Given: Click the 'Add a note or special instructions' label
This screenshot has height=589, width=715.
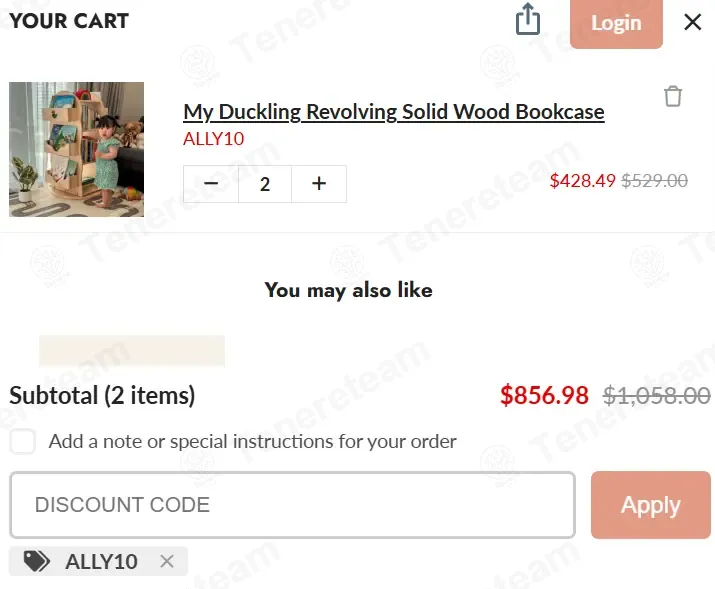Looking at the screenshot, I should 252,441.
